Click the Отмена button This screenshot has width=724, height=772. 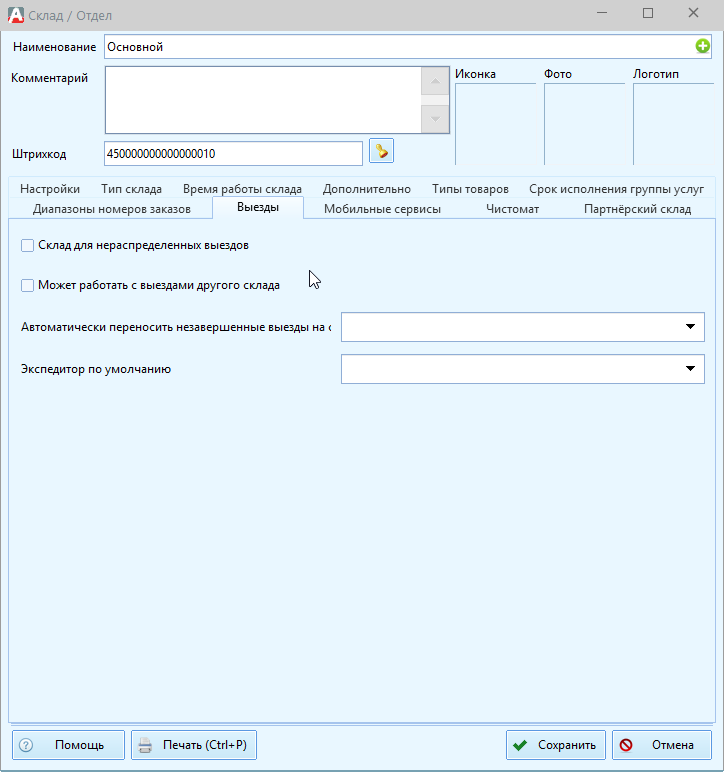coord(661,745)
